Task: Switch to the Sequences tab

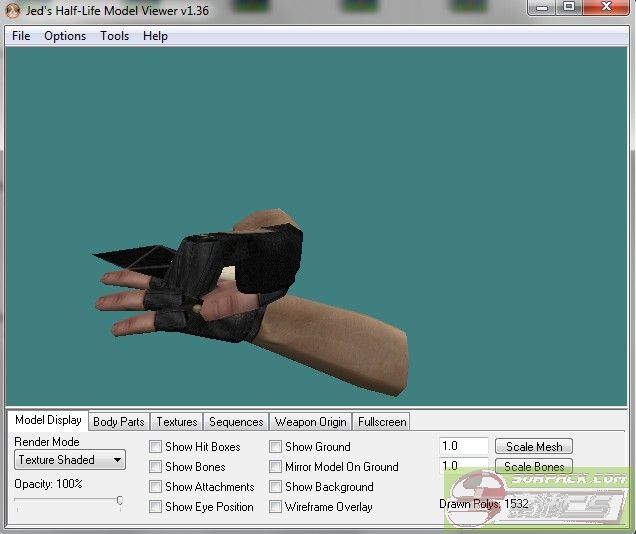Action: coord(236,422)
